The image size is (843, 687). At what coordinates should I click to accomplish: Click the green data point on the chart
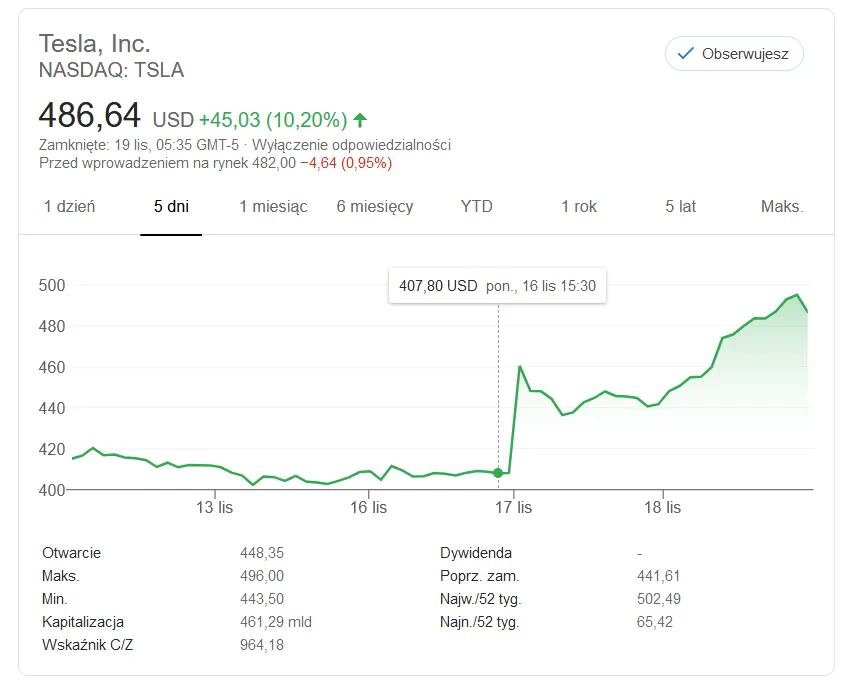498,473
